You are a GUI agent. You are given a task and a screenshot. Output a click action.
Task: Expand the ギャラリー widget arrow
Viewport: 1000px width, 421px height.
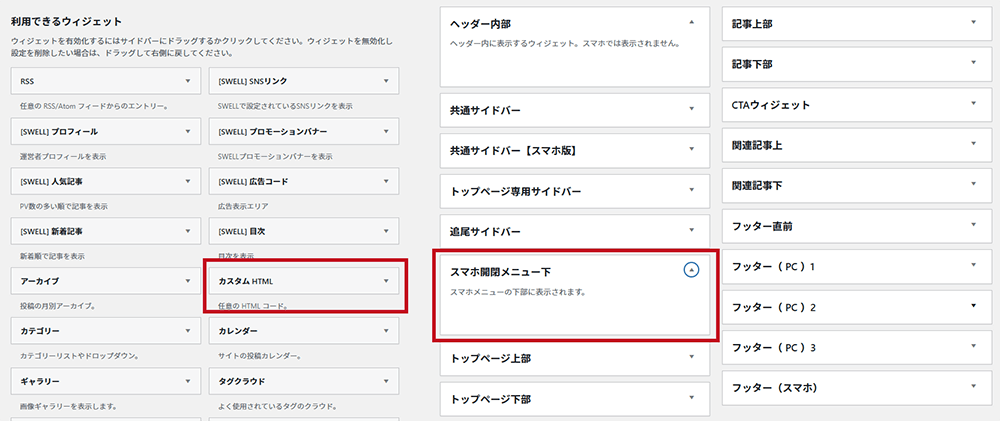click(188, 381)
